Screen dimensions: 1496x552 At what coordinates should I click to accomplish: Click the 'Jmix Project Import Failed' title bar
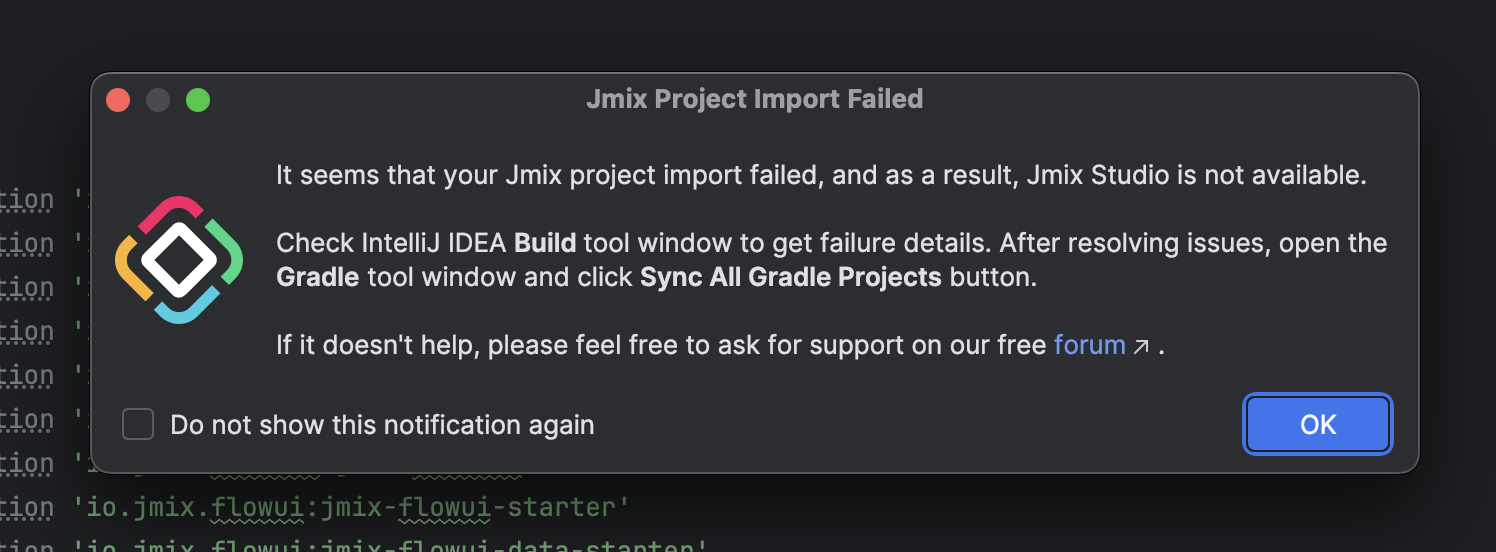click(x=754, y=99)
